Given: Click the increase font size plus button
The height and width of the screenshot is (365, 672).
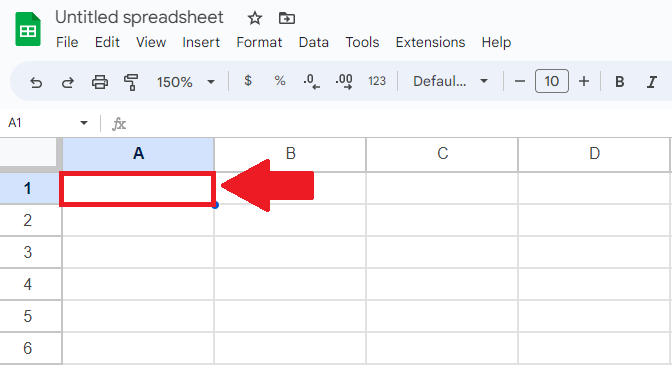Looking at the screenshot, I should pos(584,81).
